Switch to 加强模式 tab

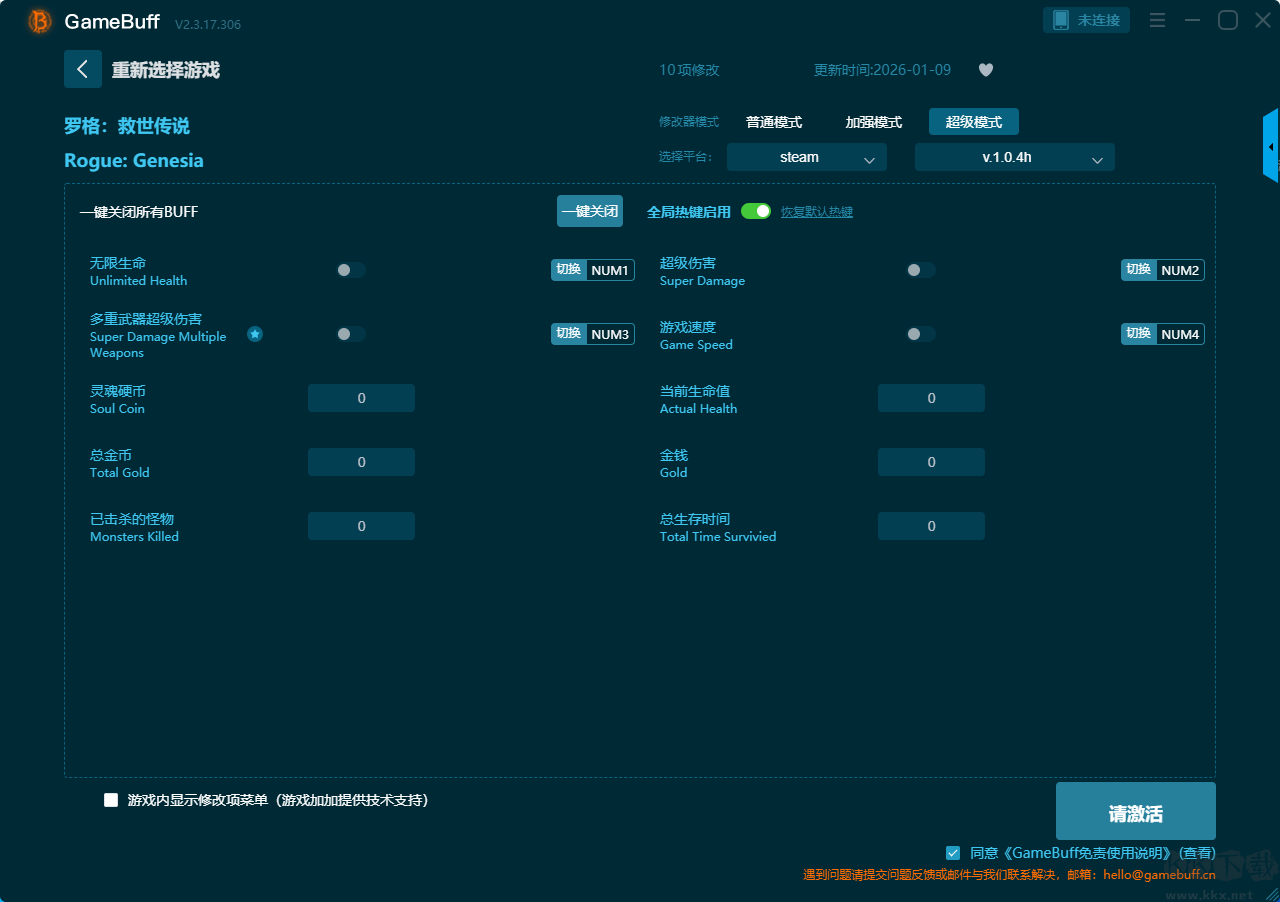coord(873,122)
